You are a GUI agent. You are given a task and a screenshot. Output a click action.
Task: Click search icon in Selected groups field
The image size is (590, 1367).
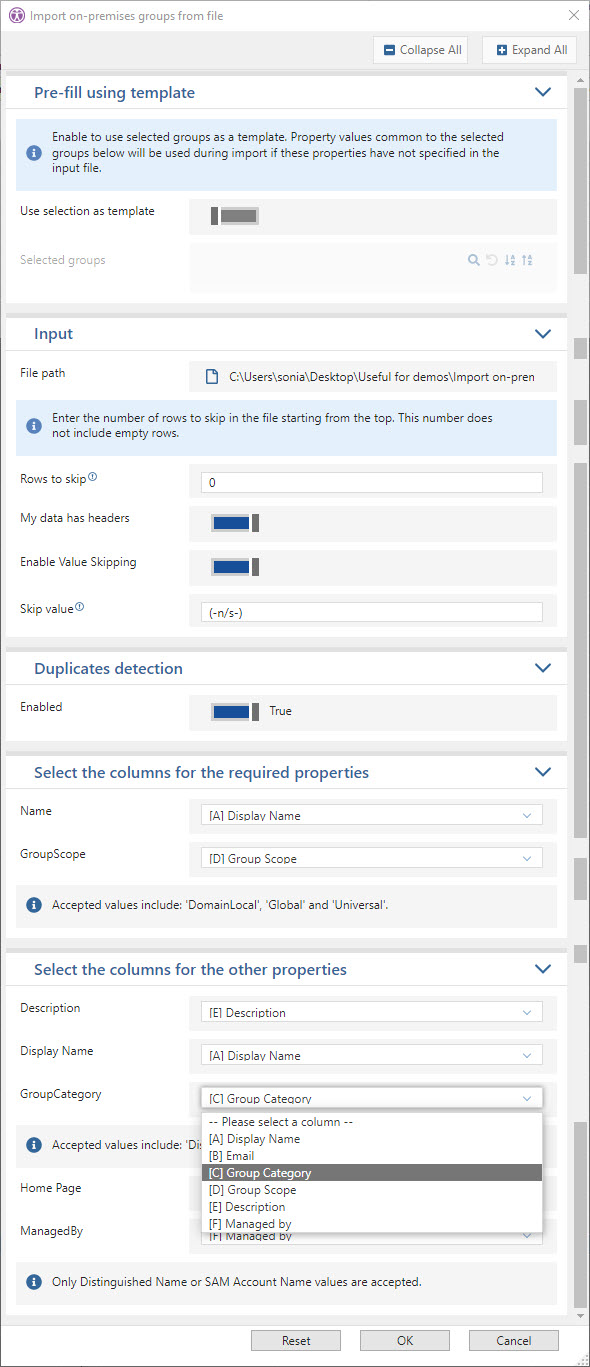tap(474, 260)
